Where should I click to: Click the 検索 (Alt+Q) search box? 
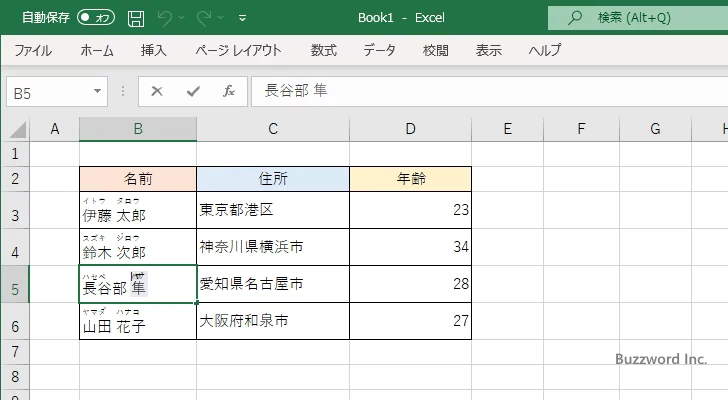638,18
